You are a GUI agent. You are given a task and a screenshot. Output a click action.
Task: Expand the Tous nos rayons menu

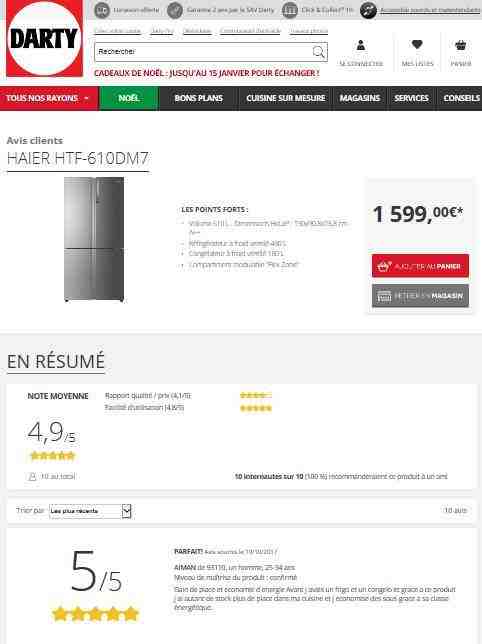[x=49, y=98]
